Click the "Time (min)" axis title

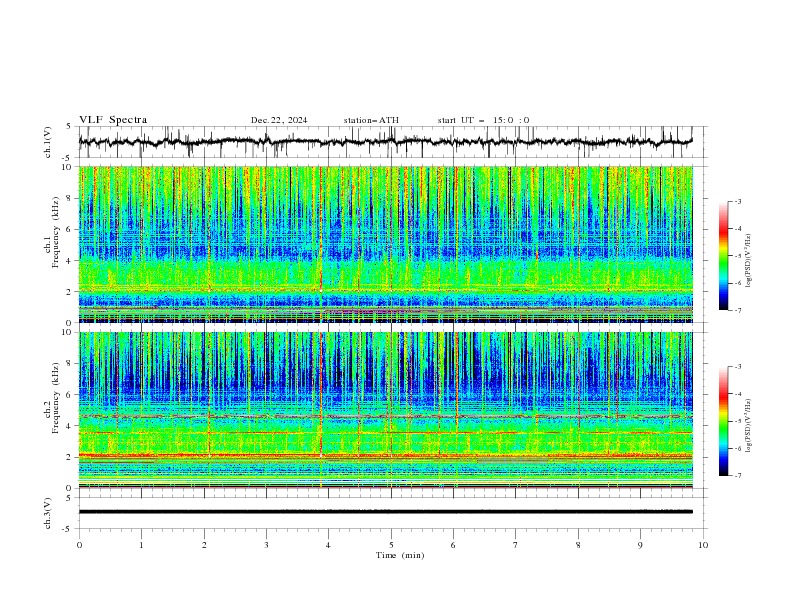coord(400,555)
